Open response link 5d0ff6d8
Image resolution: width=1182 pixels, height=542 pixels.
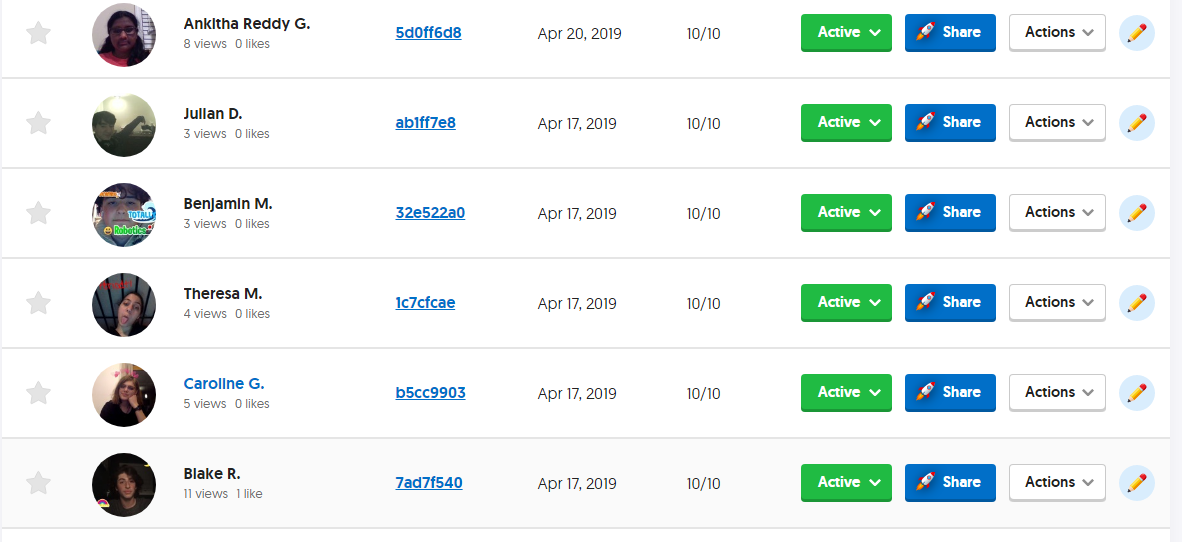[x=428, y=33]
